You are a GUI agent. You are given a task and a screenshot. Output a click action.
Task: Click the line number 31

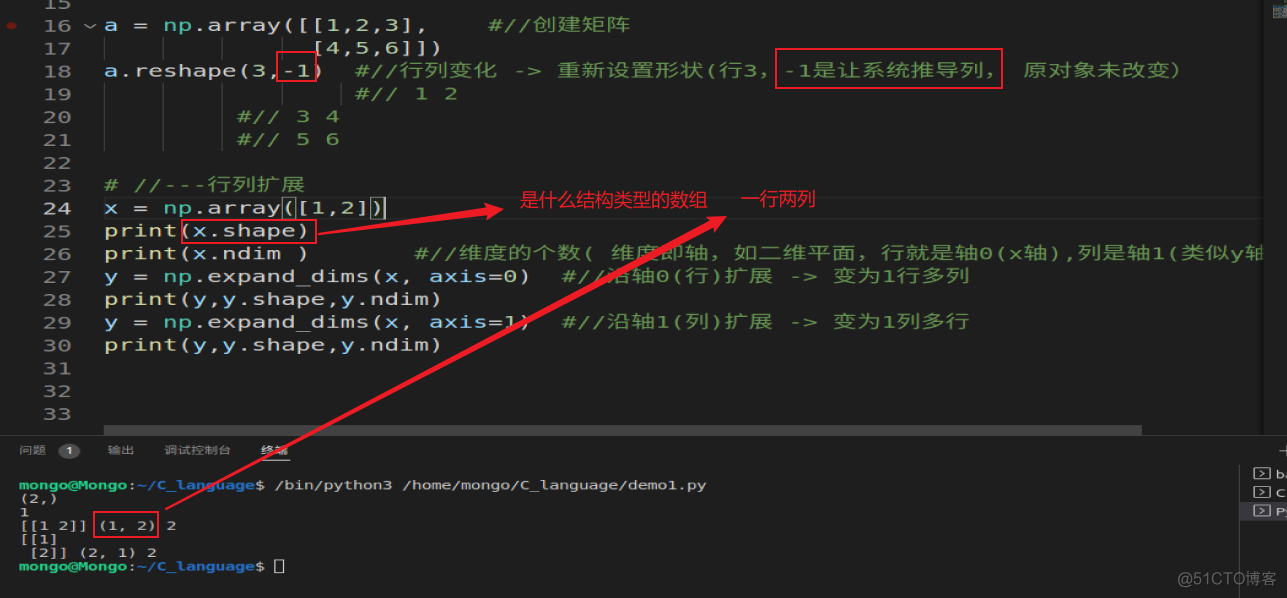[x=58, y=368]
